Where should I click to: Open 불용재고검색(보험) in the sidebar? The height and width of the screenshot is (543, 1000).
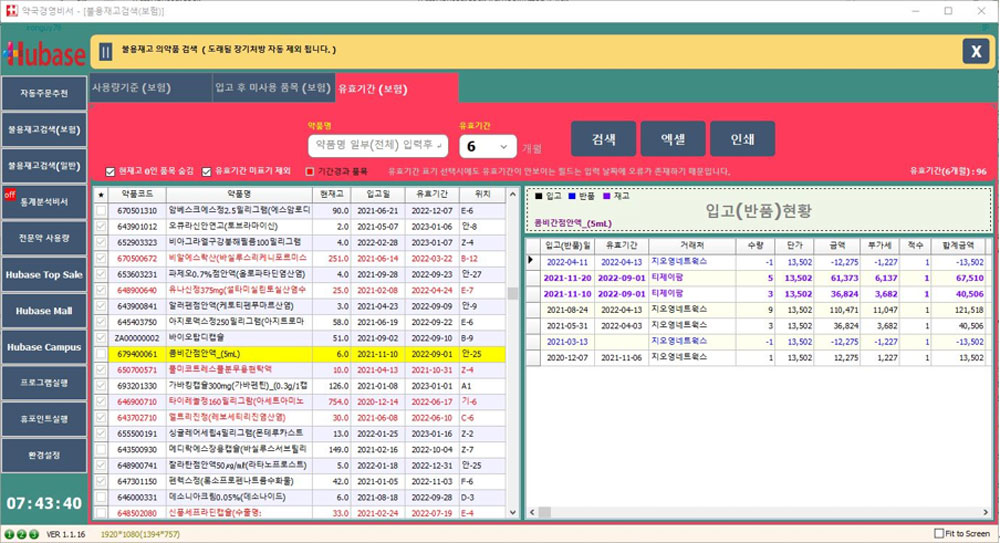coord(44,130)
